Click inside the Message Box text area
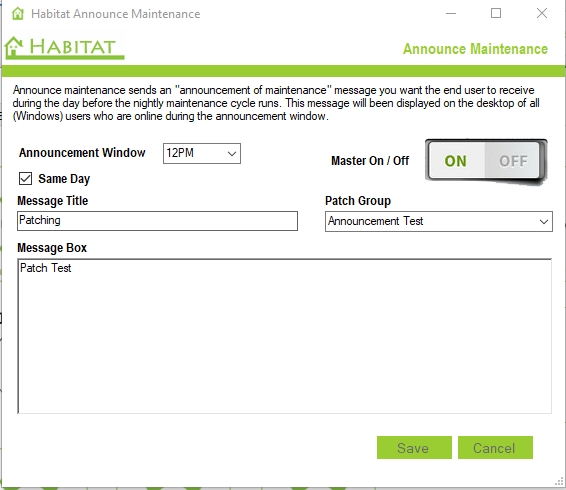Image resolution: width=566 pixels, height=490 pixels. [x=284, y=336]
